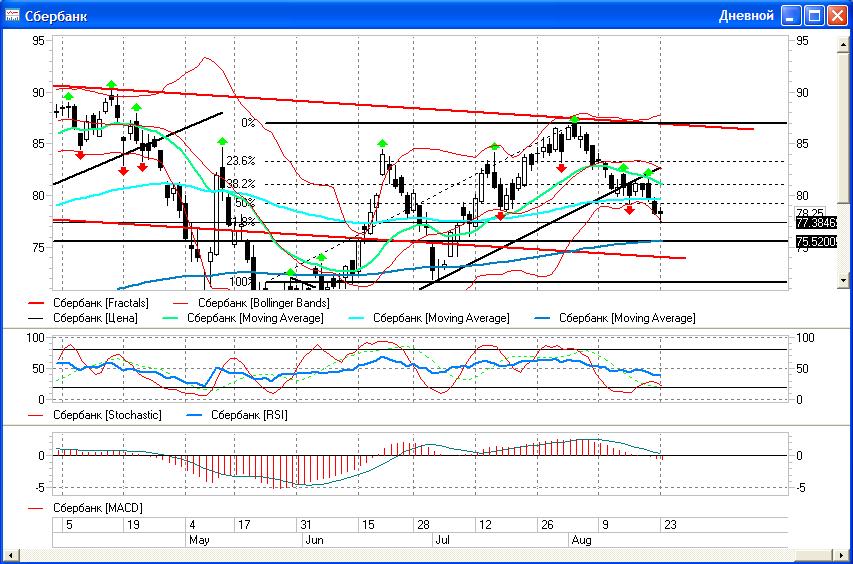Image resolution: width=853 pixels, height=564 pixels.
Task: Click the 75.5200 price marker on right axis
Action: tap(816, 241)
